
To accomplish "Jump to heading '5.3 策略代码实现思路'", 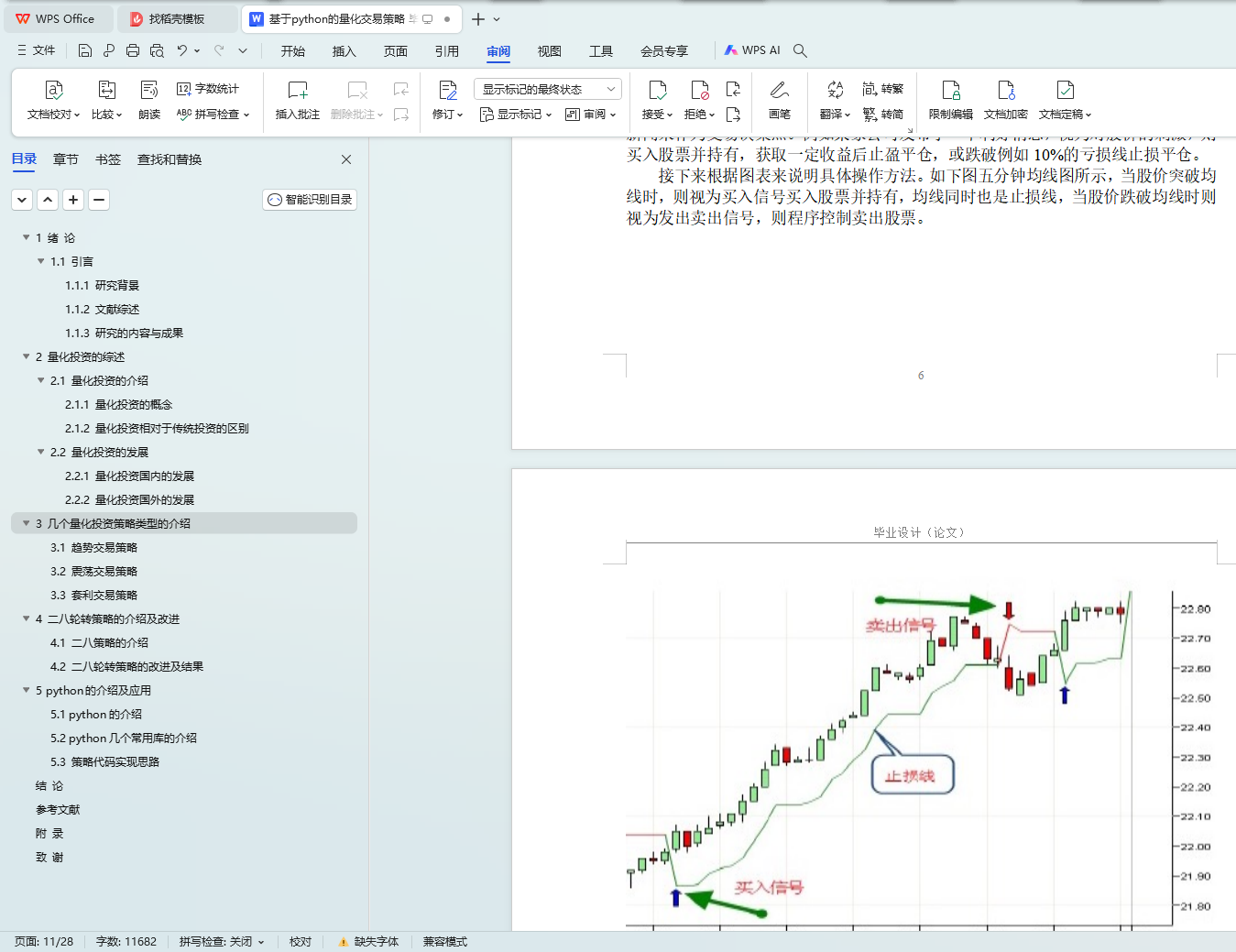I will point(104,761).
